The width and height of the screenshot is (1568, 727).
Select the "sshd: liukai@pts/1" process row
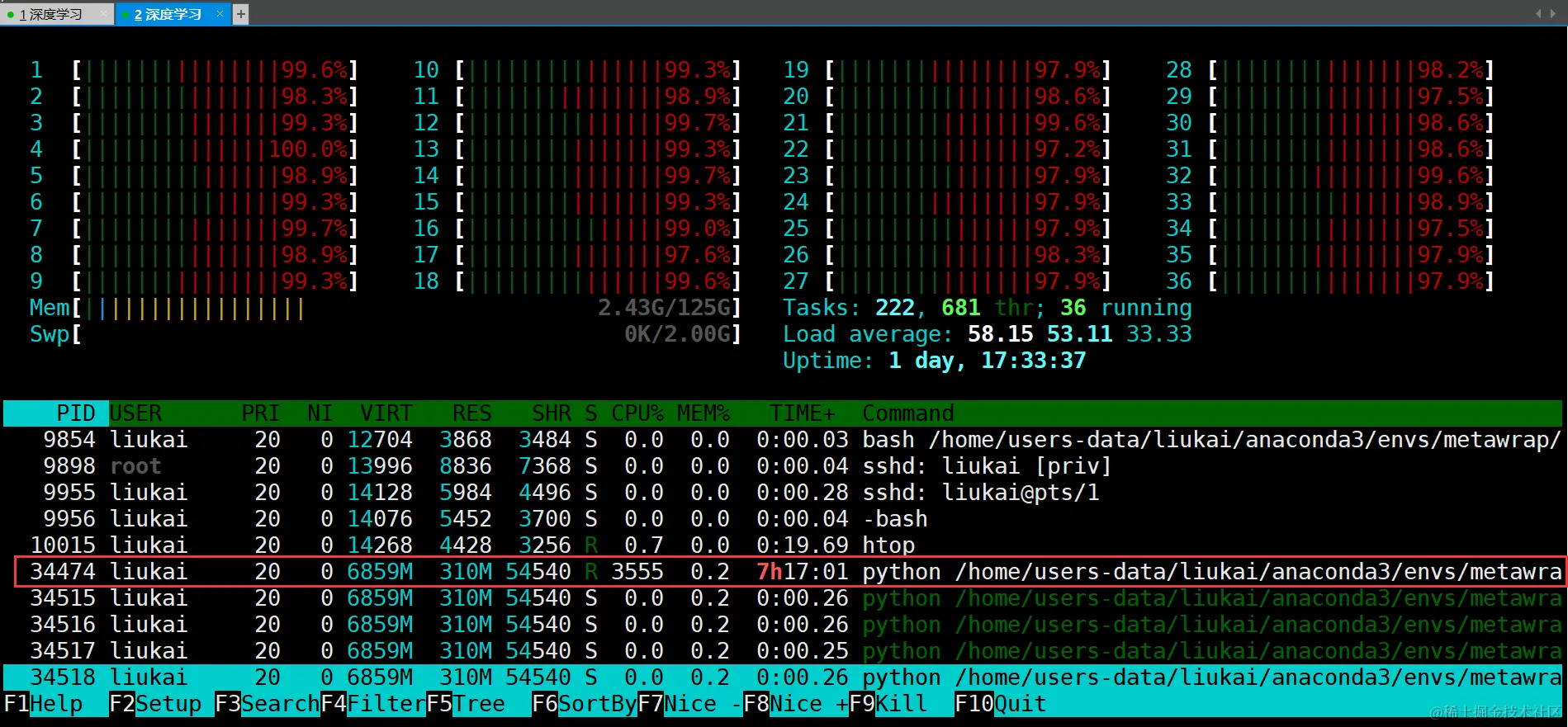click(783, 493)
